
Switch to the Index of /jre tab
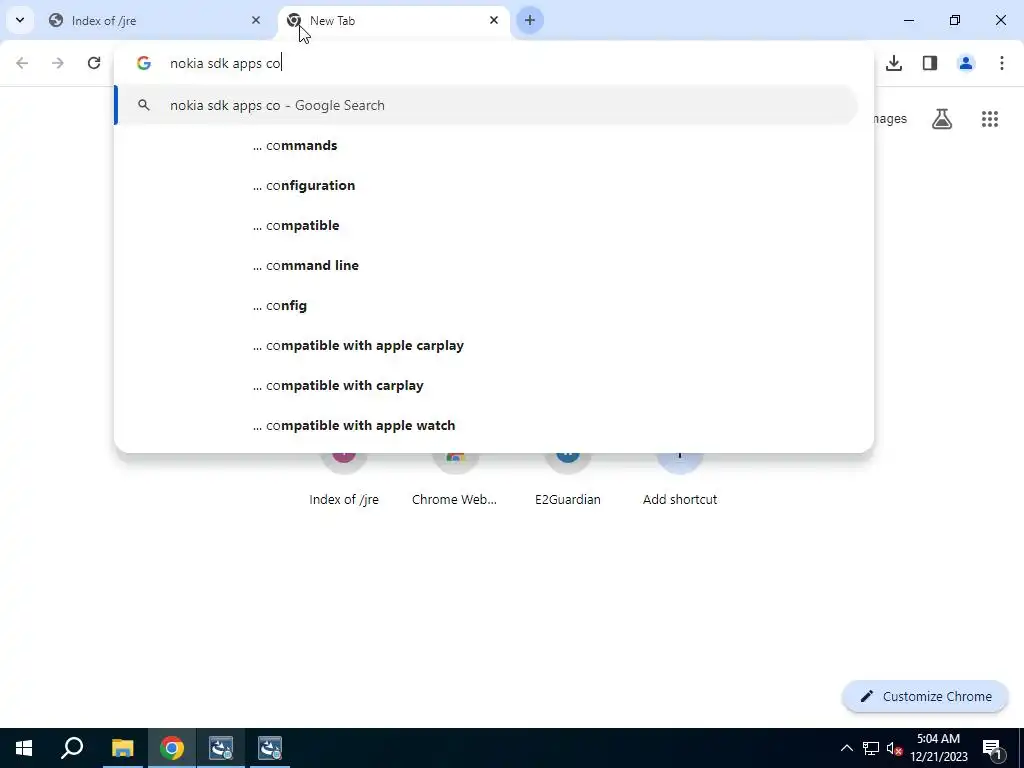point(155,20)
